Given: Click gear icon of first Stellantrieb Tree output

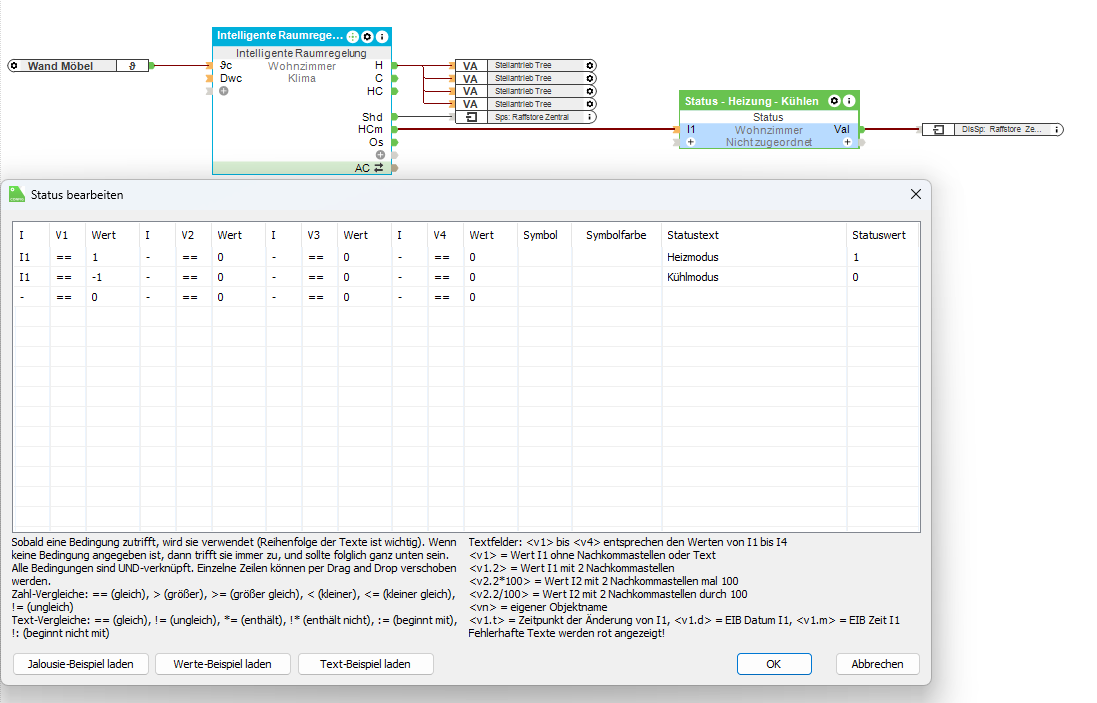Looking at the screenshot, I should [x=590, y=65].
